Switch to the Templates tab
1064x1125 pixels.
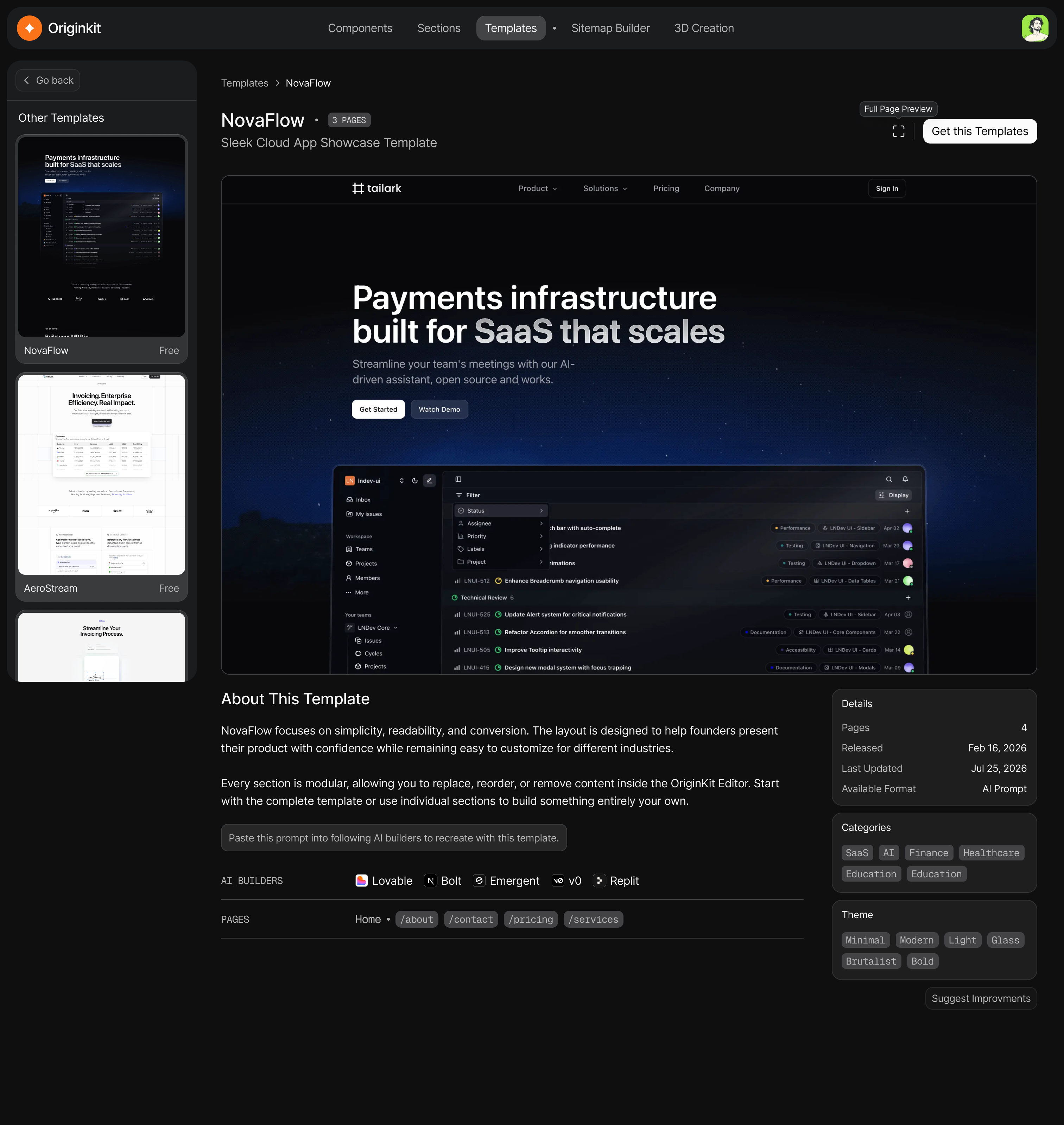511,28
